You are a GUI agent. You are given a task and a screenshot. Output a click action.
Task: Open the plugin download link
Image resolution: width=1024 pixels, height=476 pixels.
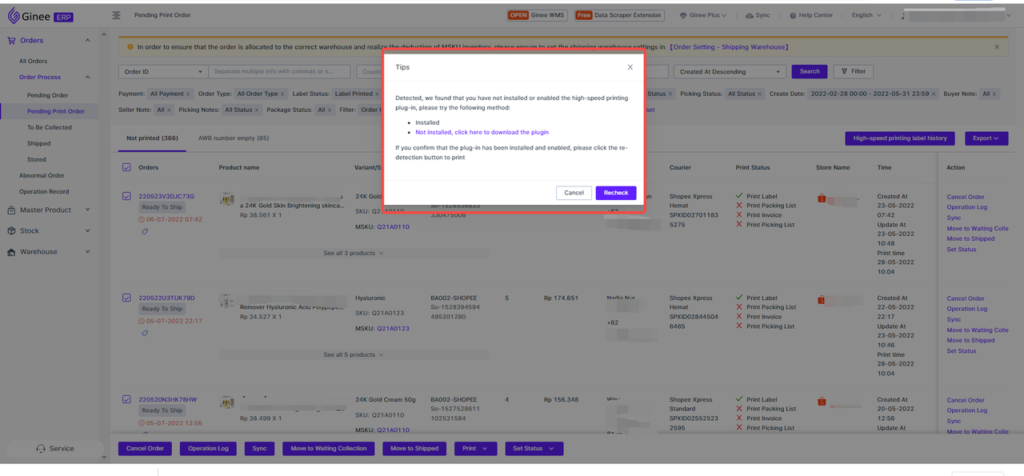pos(482,132)
